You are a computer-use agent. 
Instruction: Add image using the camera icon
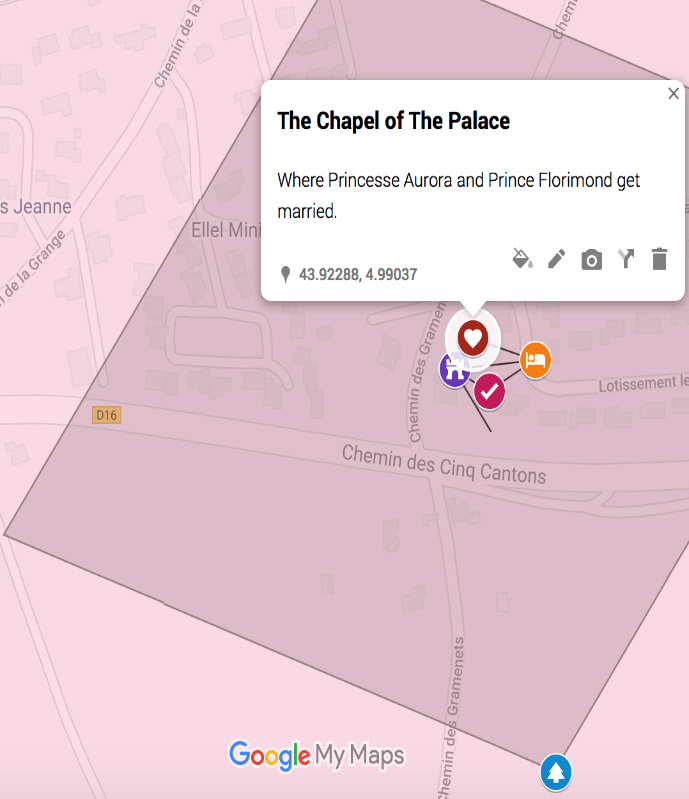(592, 260)
